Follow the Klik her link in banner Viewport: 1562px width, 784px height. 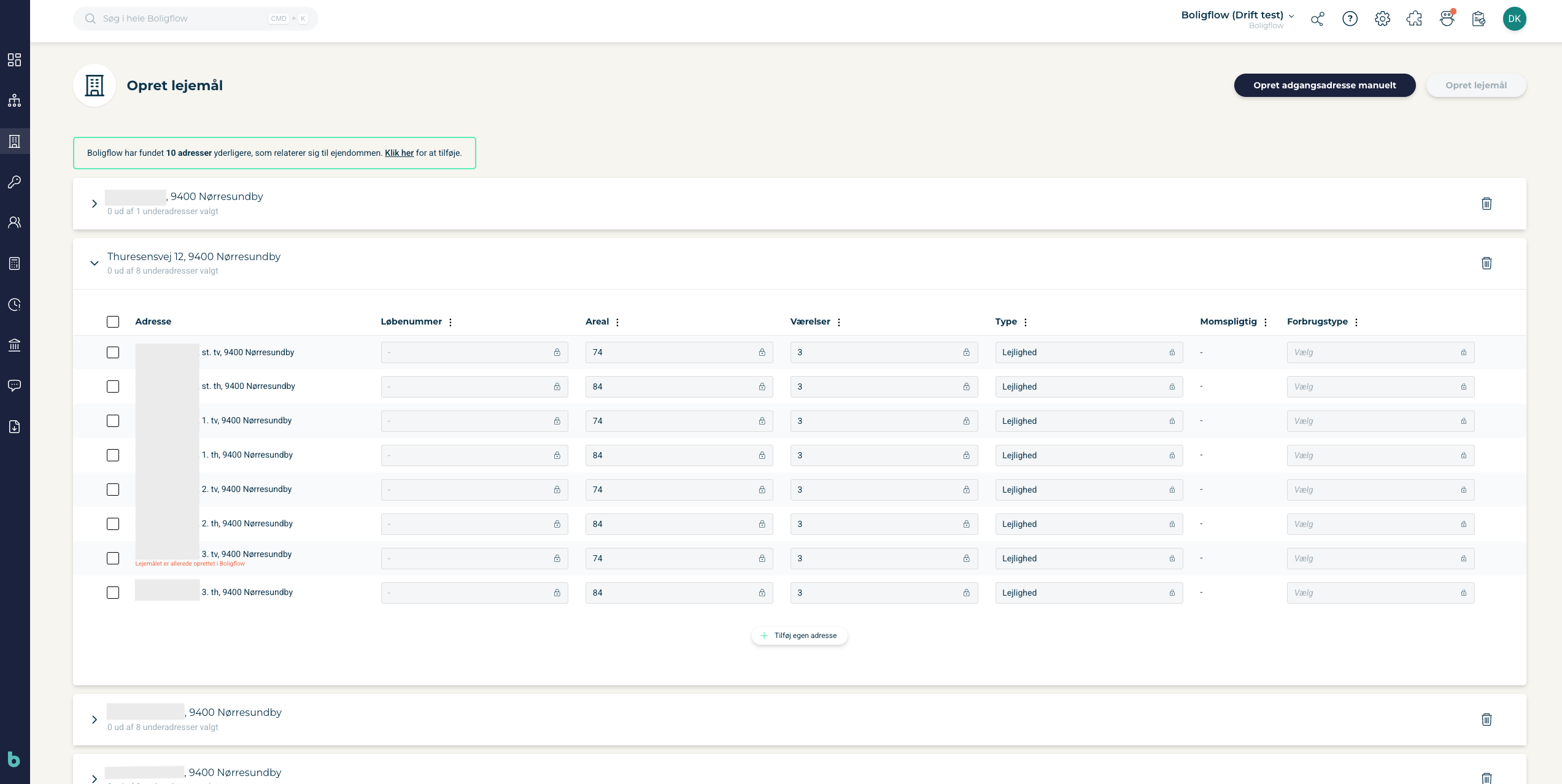point(399,153)
